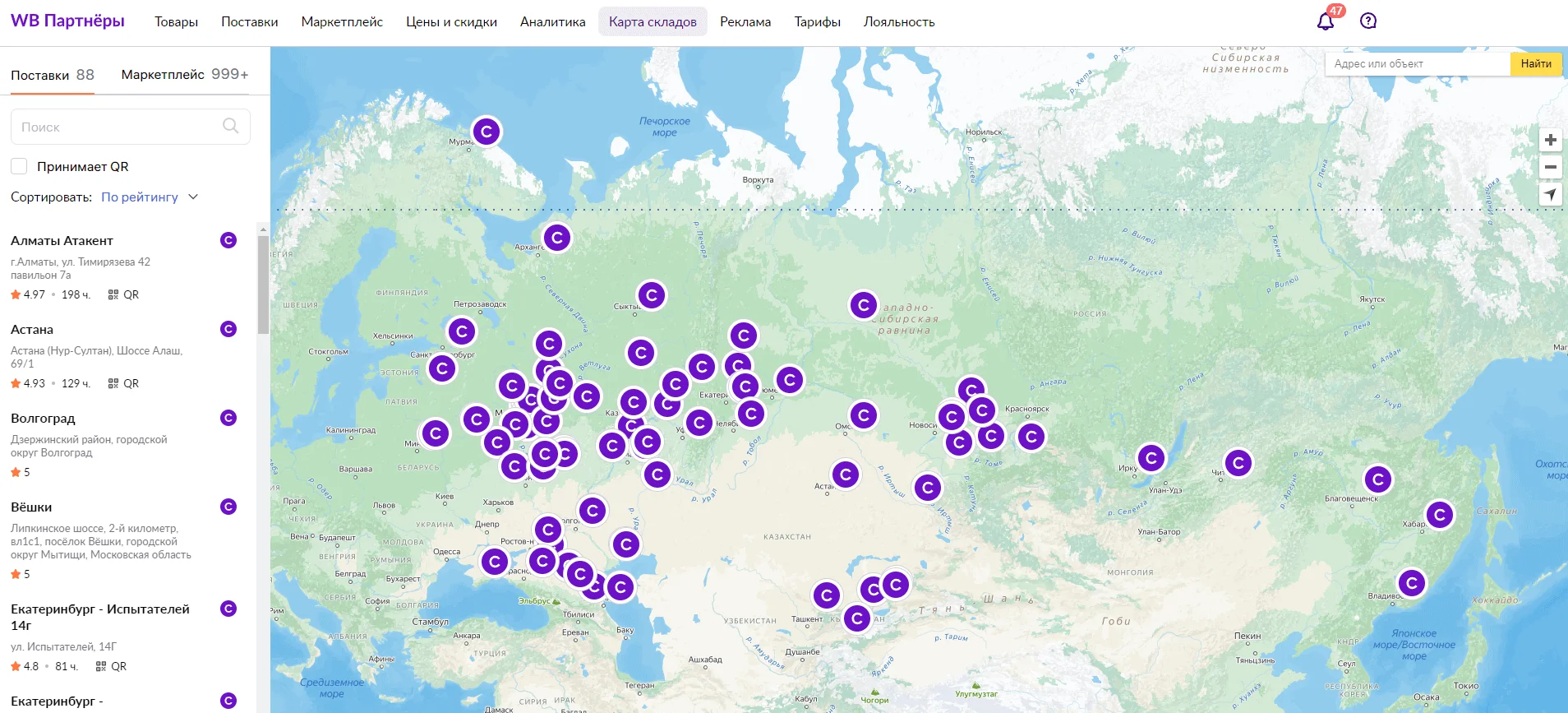This screenshot has height=713, width=1568.
Task: Click the 198 ч. value for Алматы Атакент
Action: pos(76,294)
